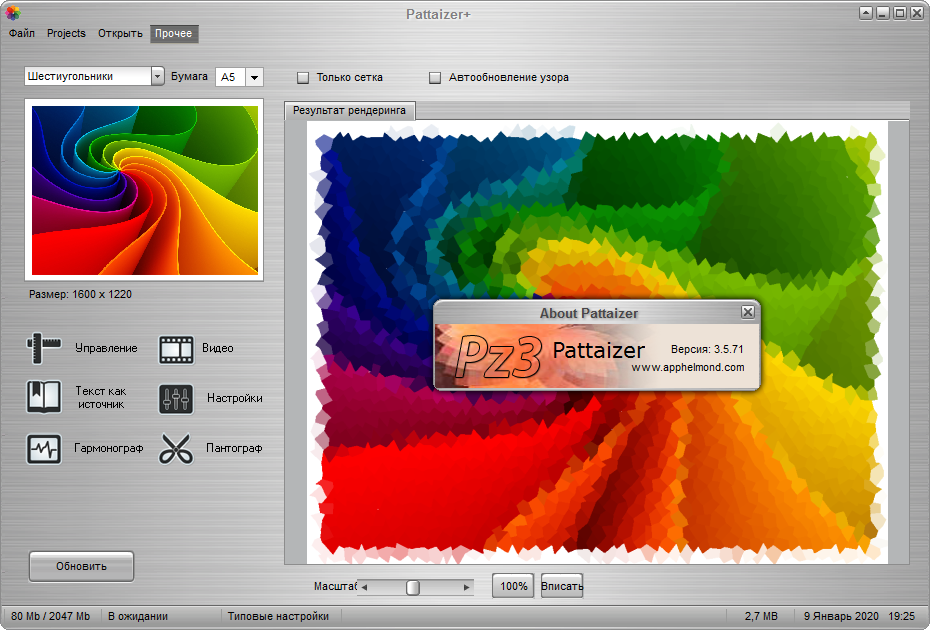This screenshot has height=630, width=930.
Task: Open the Настройки sliders icon
Action: (x=176, y=399)
